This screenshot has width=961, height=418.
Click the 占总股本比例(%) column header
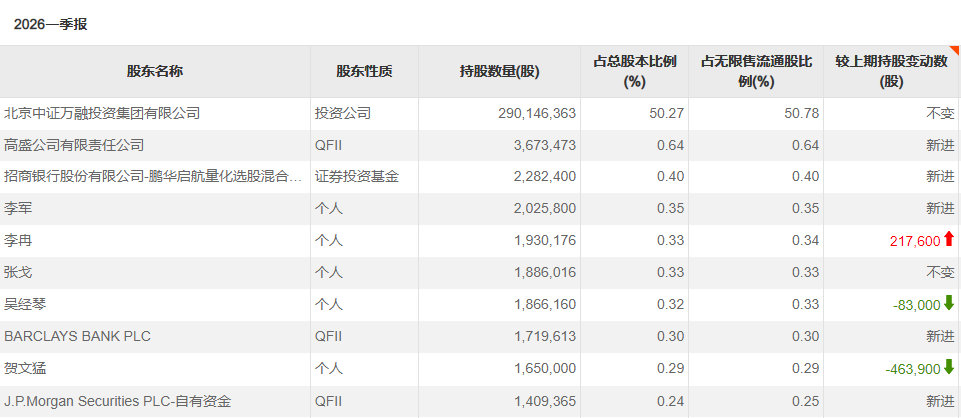[x=634, y=71]
